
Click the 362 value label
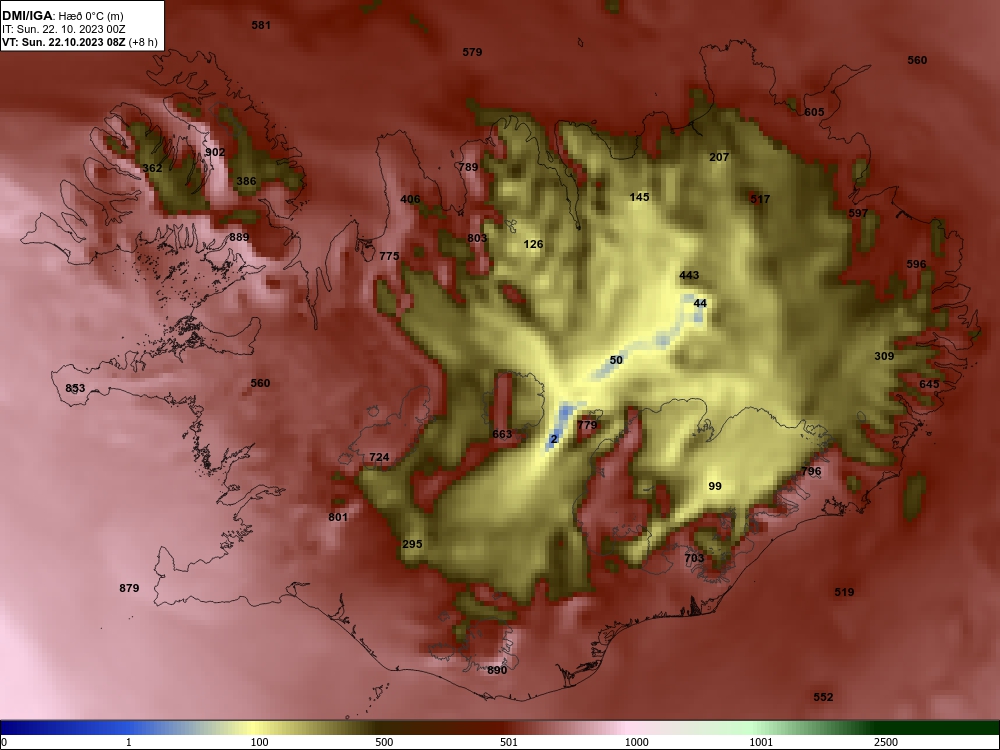coord(152,168)
